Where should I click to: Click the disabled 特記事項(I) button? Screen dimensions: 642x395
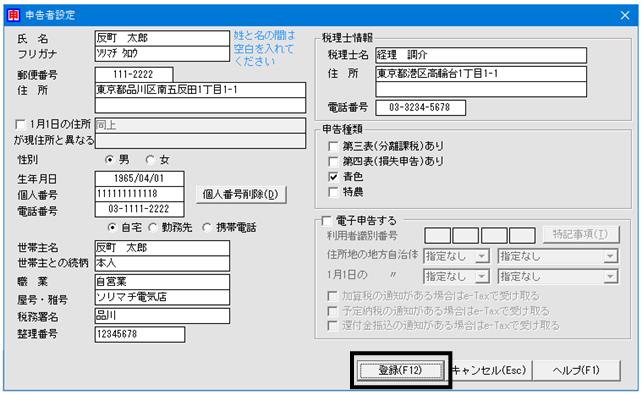click(581, 235)
